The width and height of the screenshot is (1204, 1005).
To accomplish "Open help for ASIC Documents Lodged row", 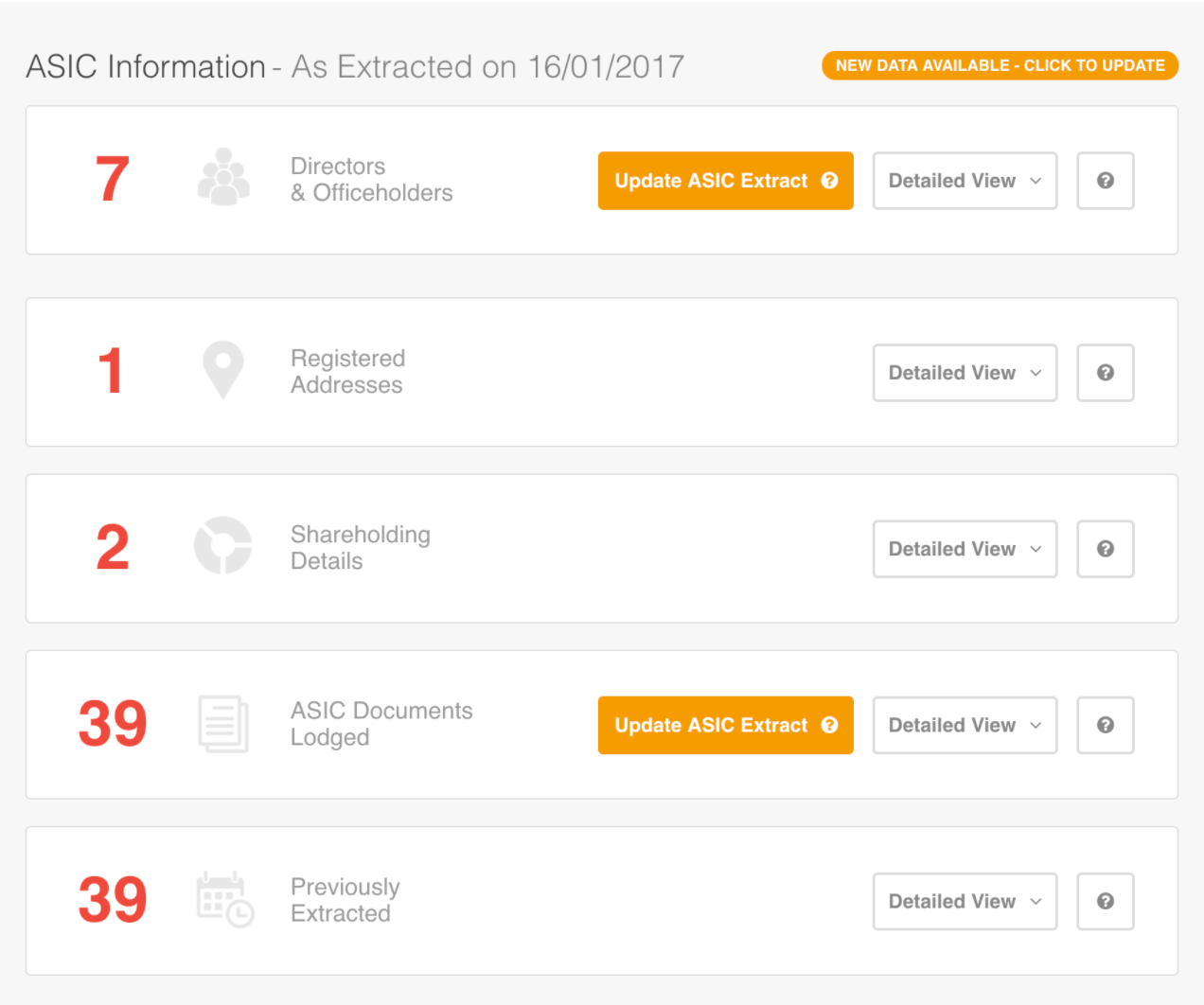I will (1106, 725).
